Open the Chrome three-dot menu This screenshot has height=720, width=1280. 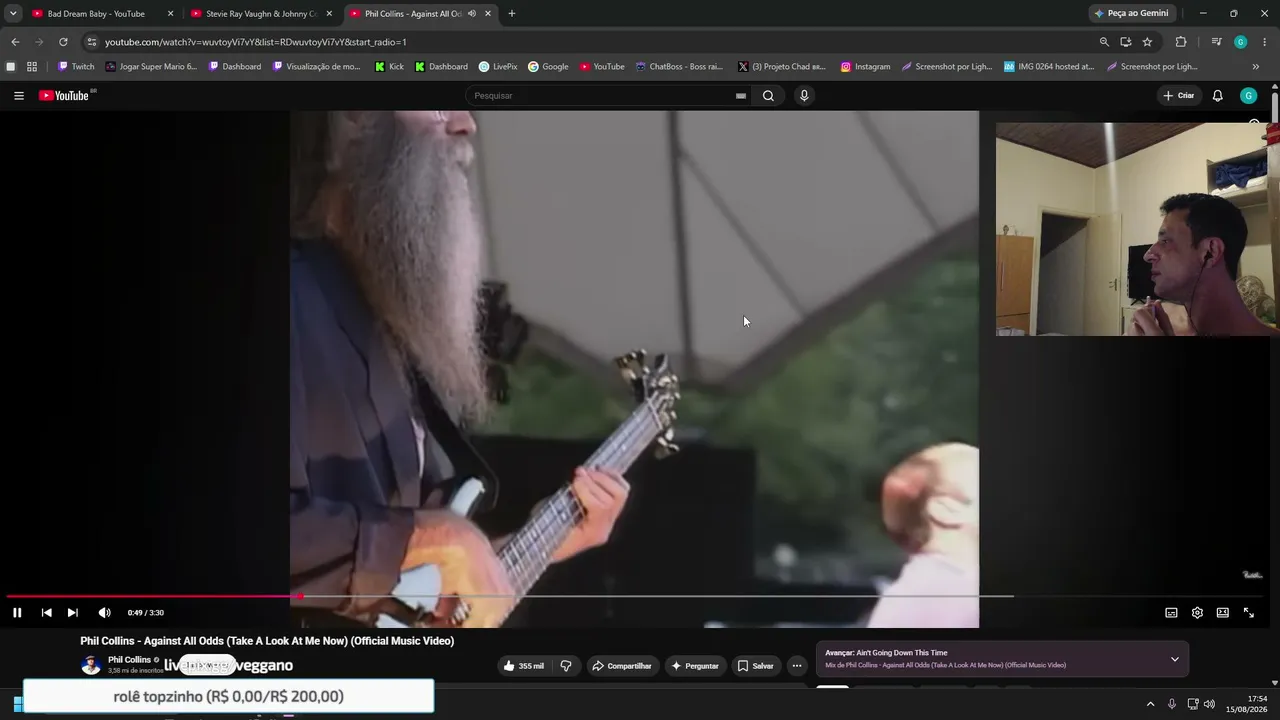pos(1265,42)
